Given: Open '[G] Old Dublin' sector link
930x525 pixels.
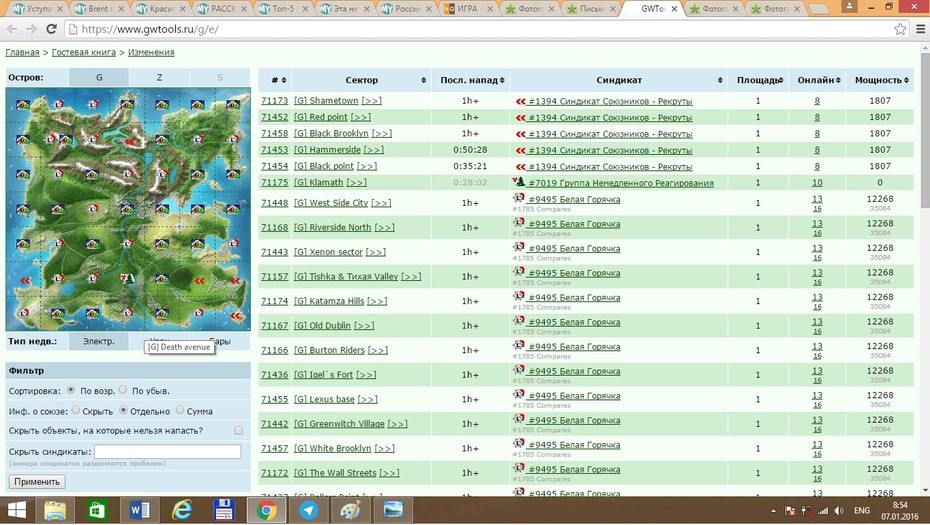Looking at the screenshot, I should pyautogui.click(x=323, y=326).
